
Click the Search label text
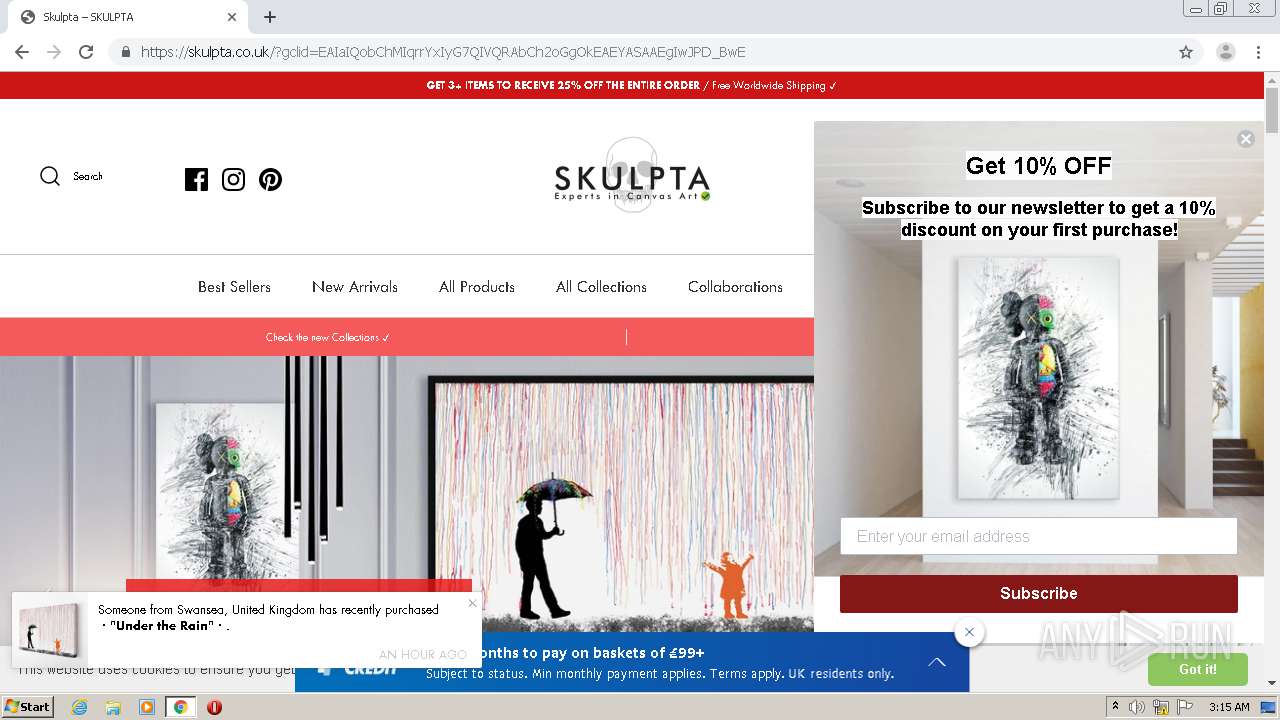coord(88,177)
